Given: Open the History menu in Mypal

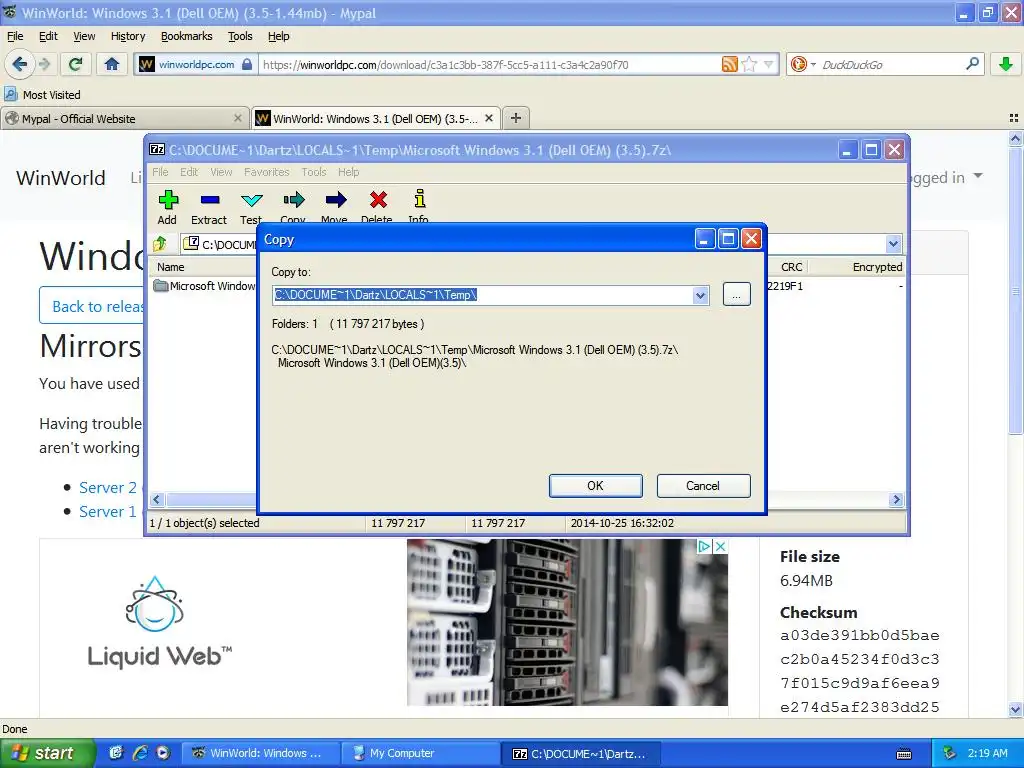Looking at the screenshot, I should 127,37.
